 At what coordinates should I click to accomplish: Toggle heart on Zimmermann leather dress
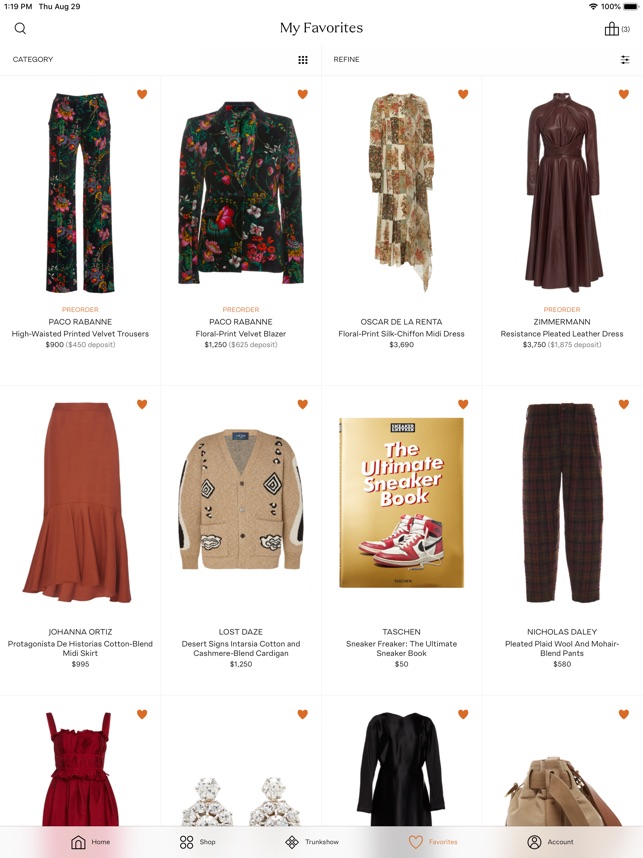(x=623, y=94)
